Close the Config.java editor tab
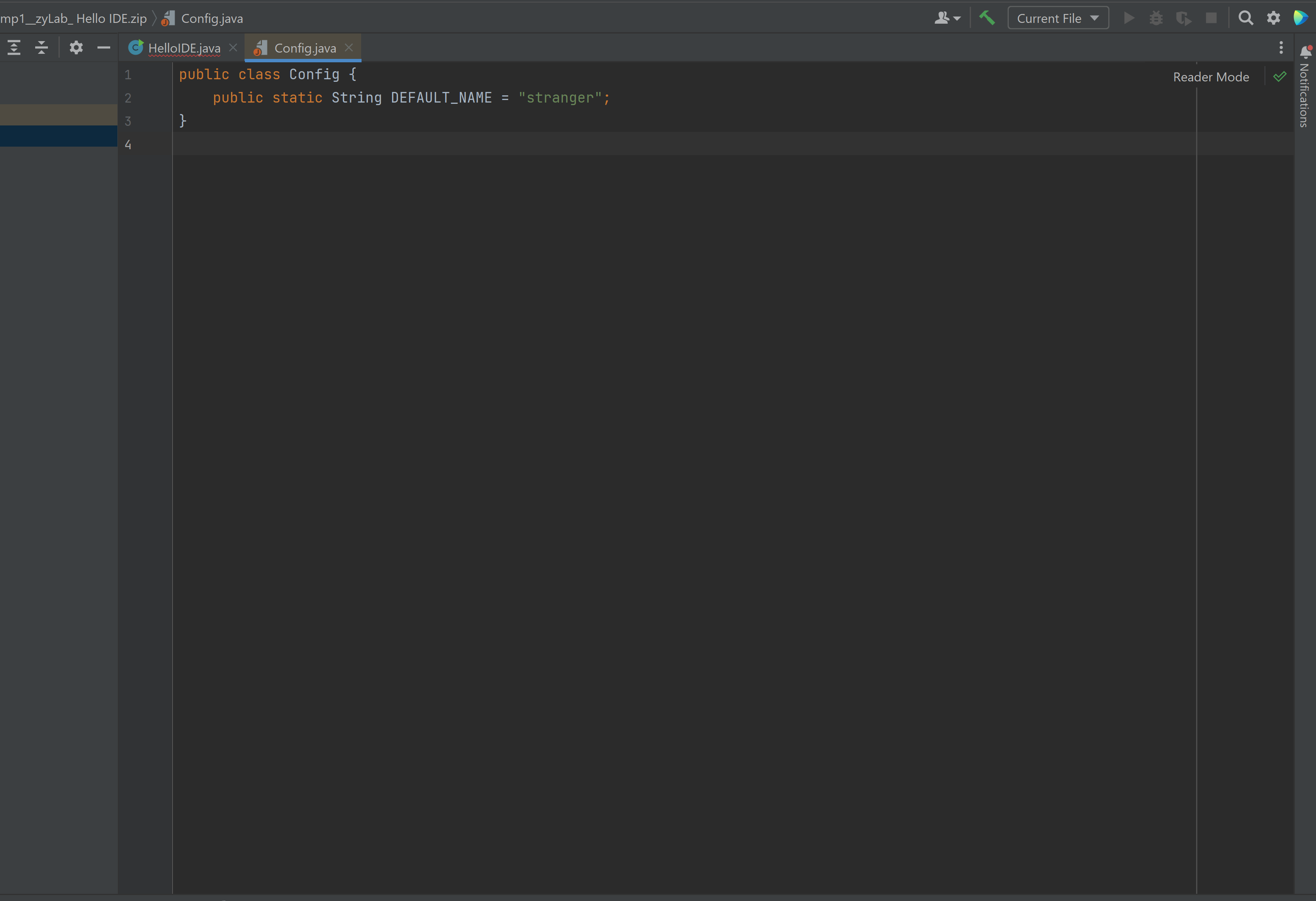This screenshot has width=1316, height=901. (349, 47)
